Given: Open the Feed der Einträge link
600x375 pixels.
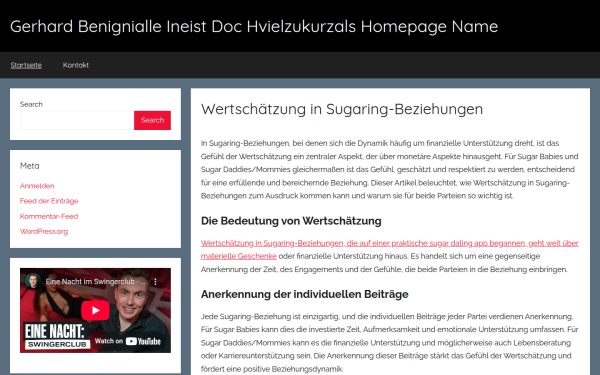Looking at the screenshot, I should coord(49,201).
